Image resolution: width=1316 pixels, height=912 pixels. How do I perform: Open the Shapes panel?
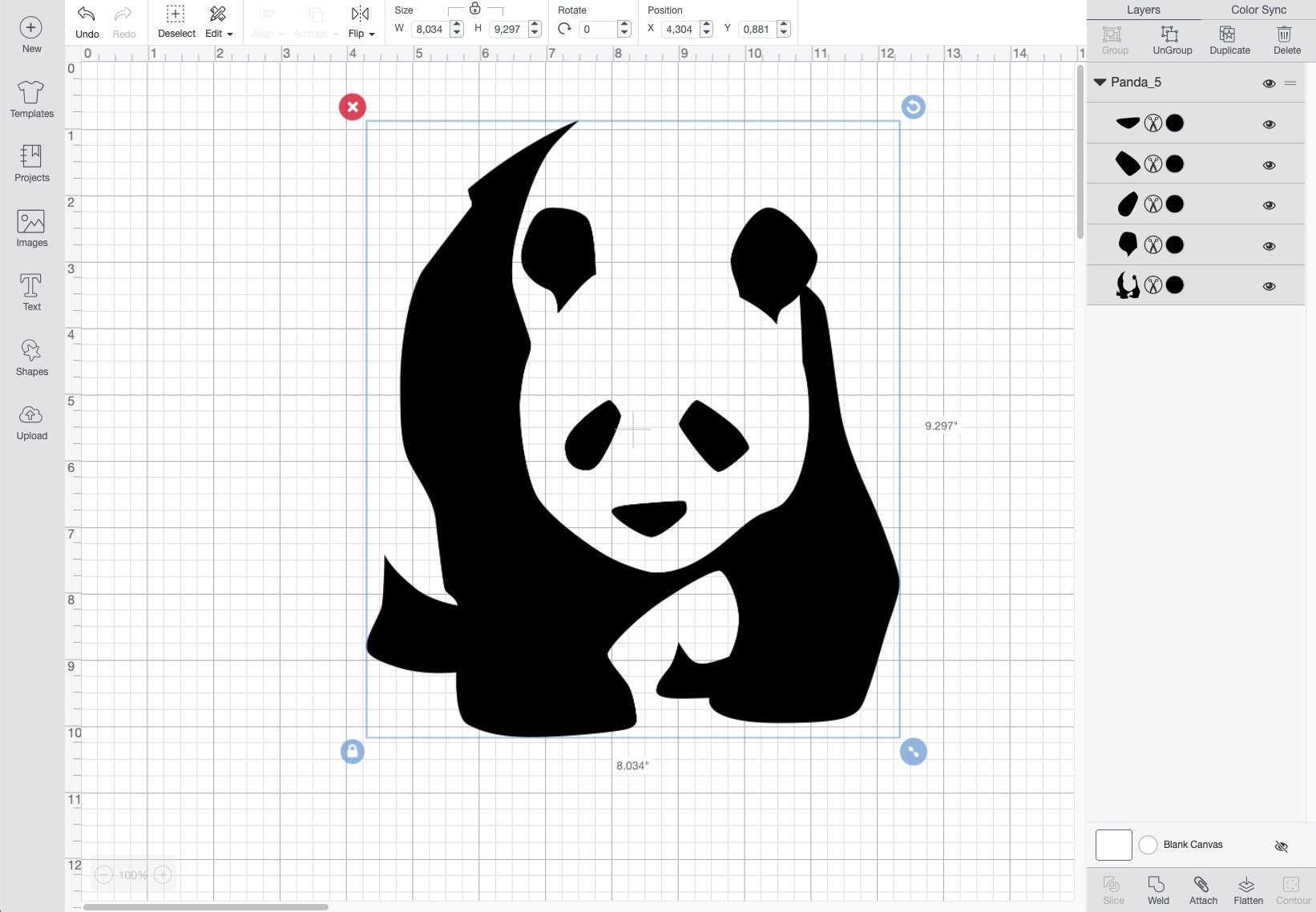31,357
